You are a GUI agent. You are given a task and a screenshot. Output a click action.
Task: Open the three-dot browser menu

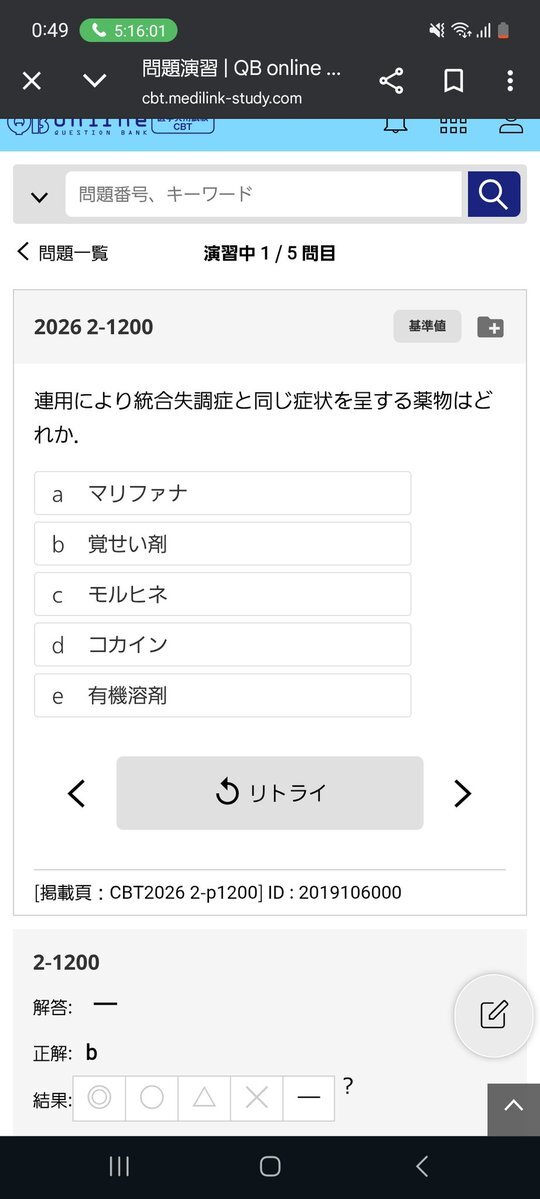510,80
